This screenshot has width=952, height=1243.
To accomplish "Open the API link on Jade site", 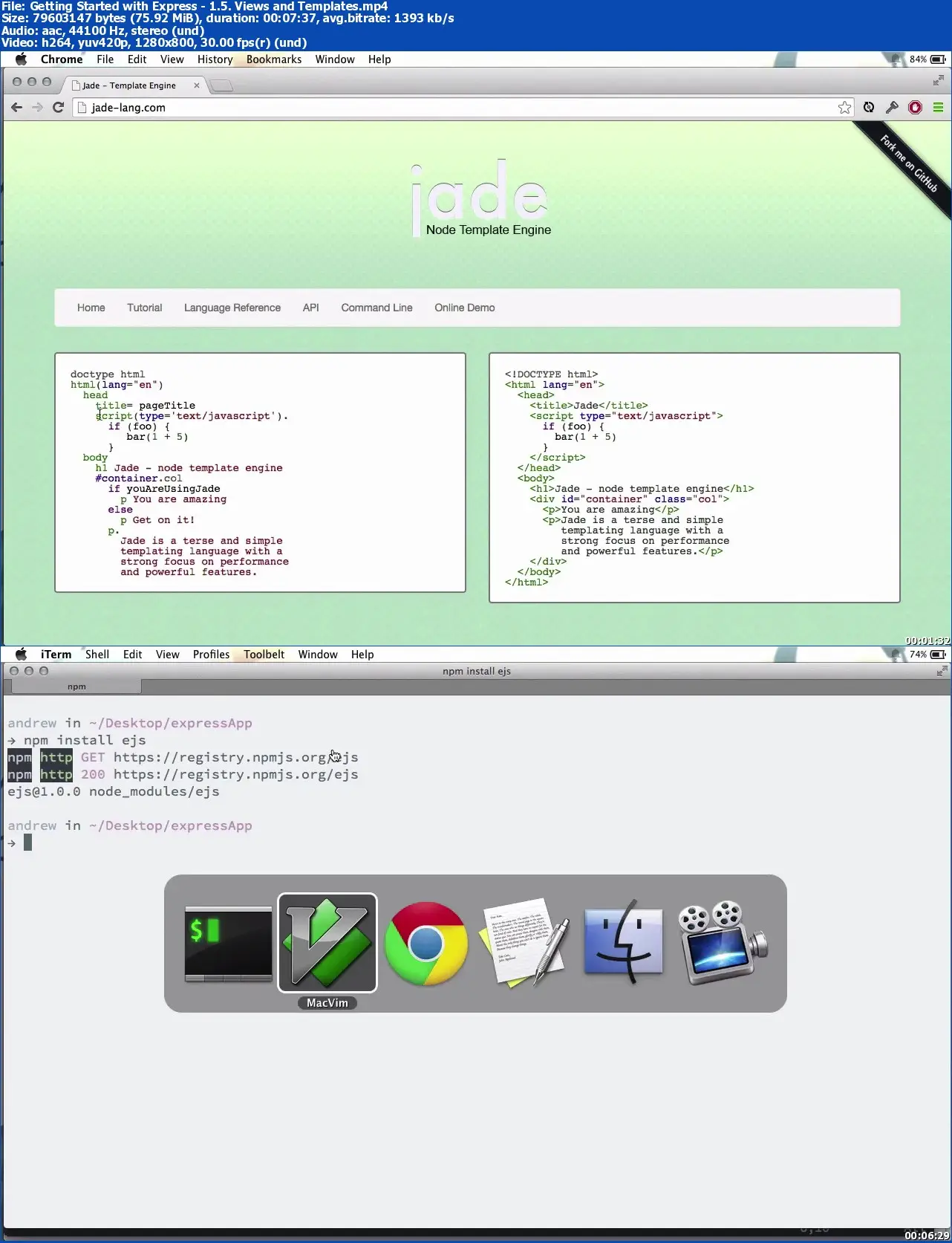I will pyautogui.click(x=311, y=308).
